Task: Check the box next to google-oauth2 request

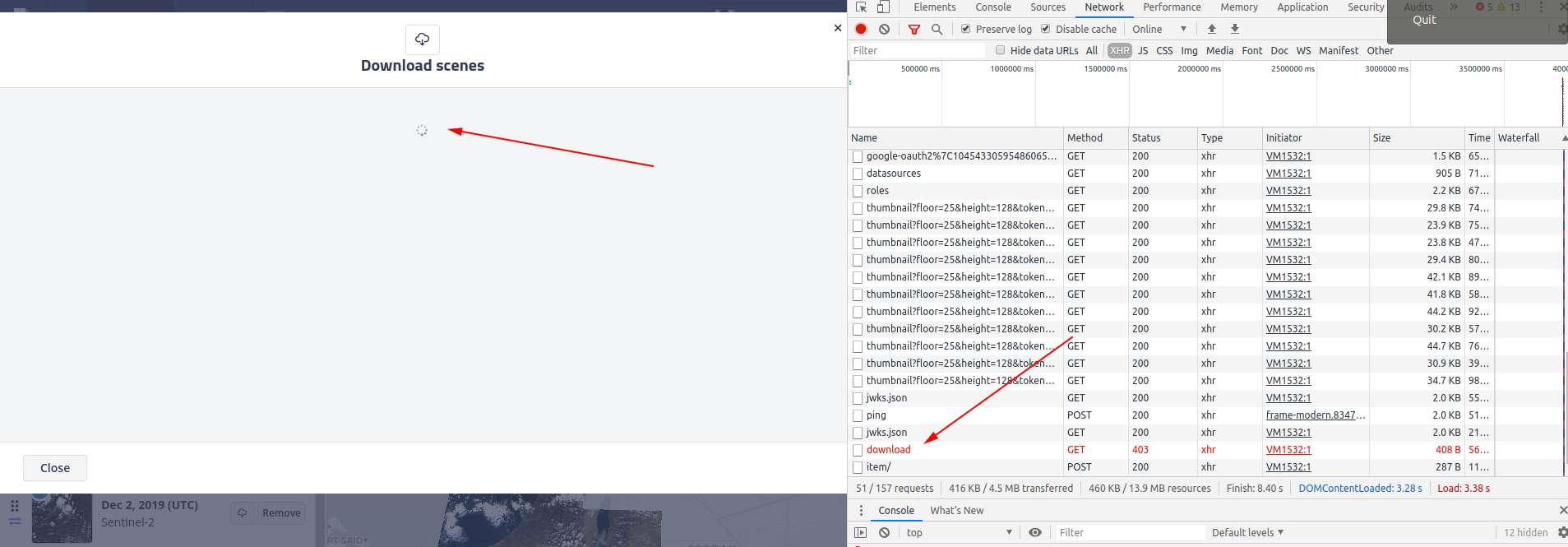Action: [x=858, y=156]
